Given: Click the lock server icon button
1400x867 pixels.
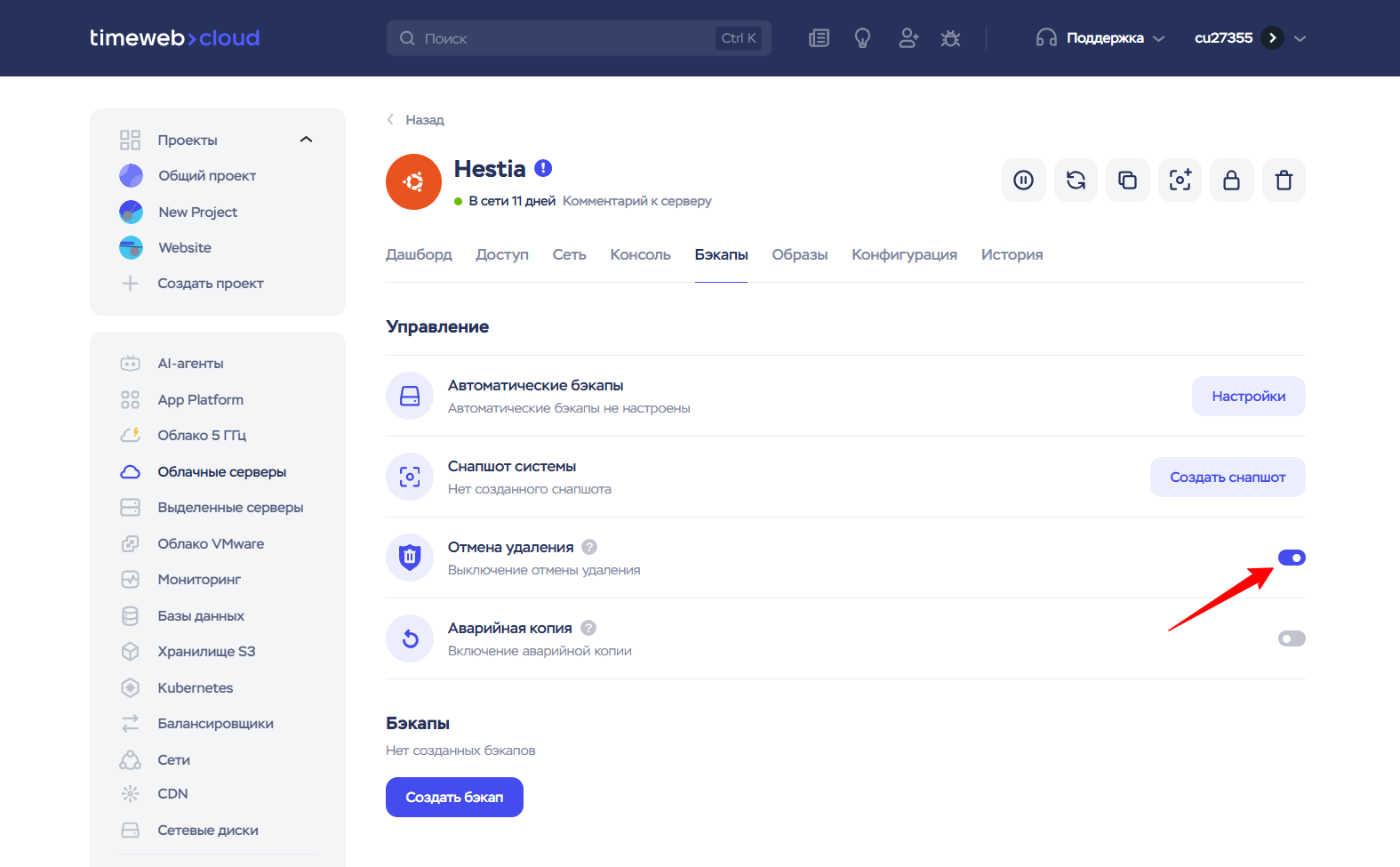Looking at the screenshot, I should tap(1232, 181).
